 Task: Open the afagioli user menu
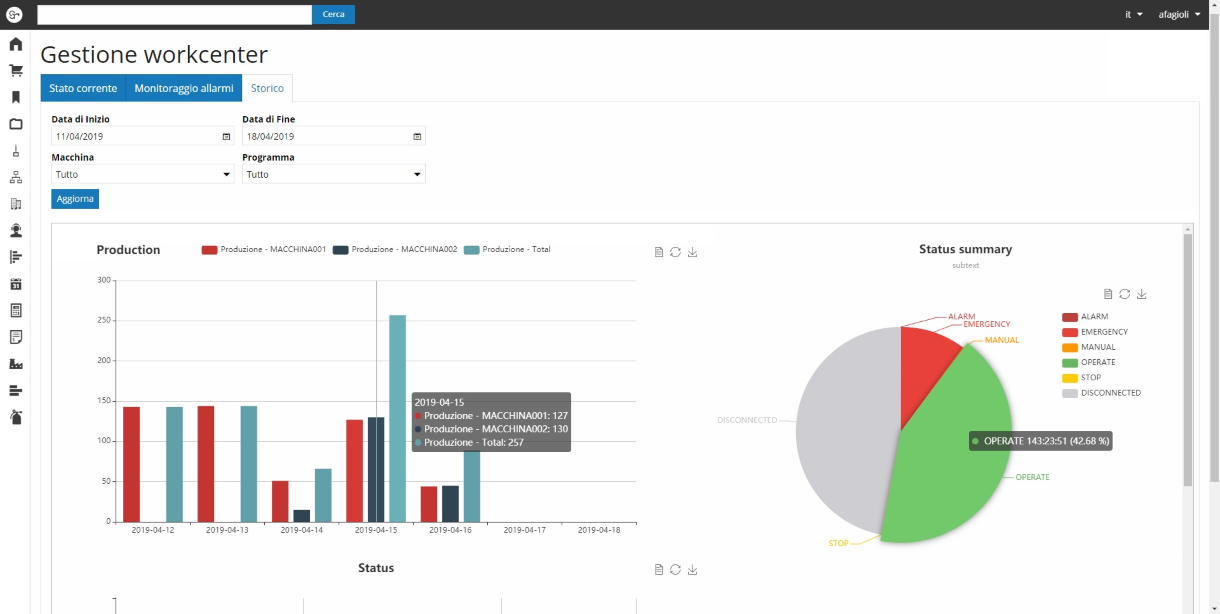tap(1179, 15)
